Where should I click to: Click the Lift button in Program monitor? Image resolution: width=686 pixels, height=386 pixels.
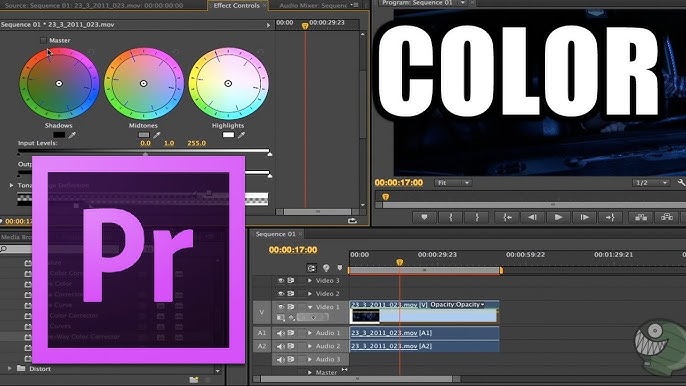coord(641,217)
